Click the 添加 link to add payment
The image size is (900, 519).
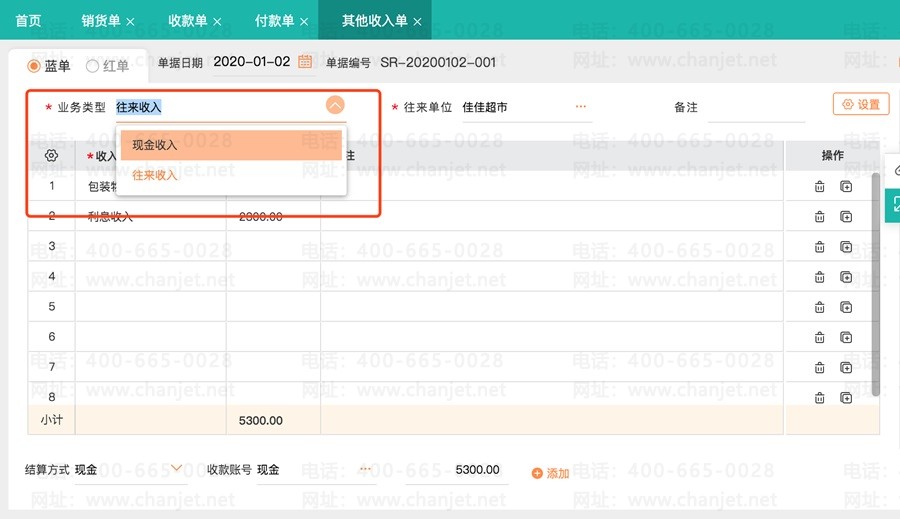(550, 473)
